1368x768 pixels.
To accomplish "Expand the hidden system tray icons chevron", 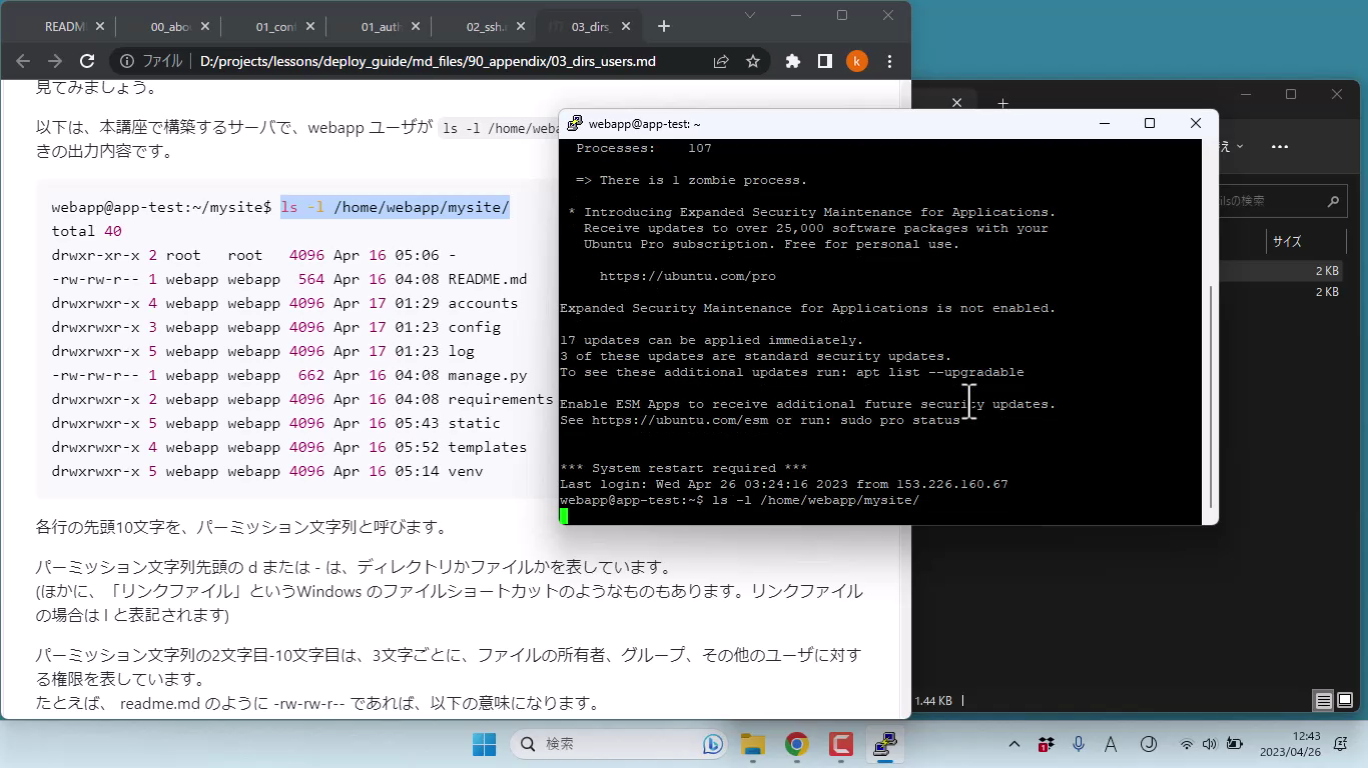I will pyautogui.click(x=1015, y=744).
